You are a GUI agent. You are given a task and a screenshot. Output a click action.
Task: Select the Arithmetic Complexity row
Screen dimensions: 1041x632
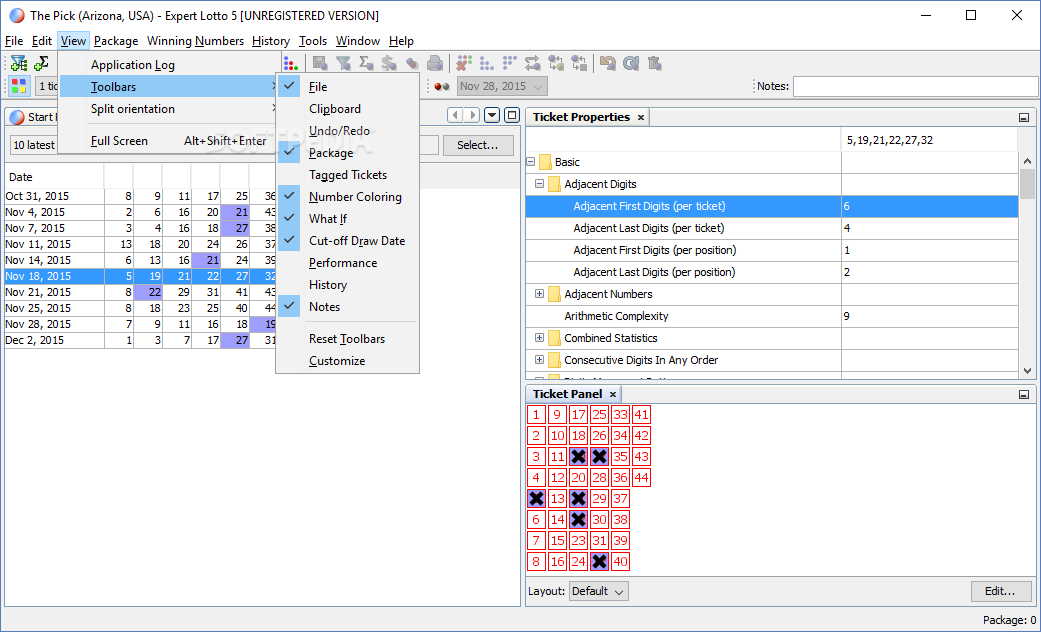[x=771, y=316]
